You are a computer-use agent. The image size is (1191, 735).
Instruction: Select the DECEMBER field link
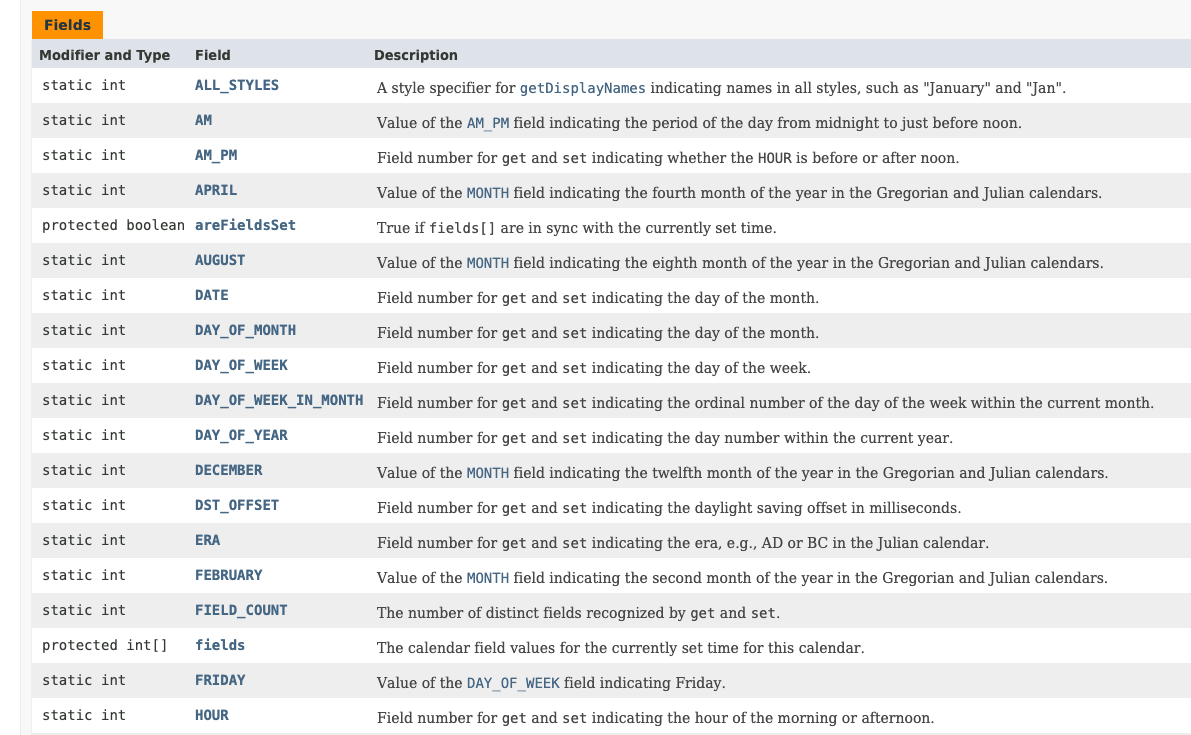point(229,470)
